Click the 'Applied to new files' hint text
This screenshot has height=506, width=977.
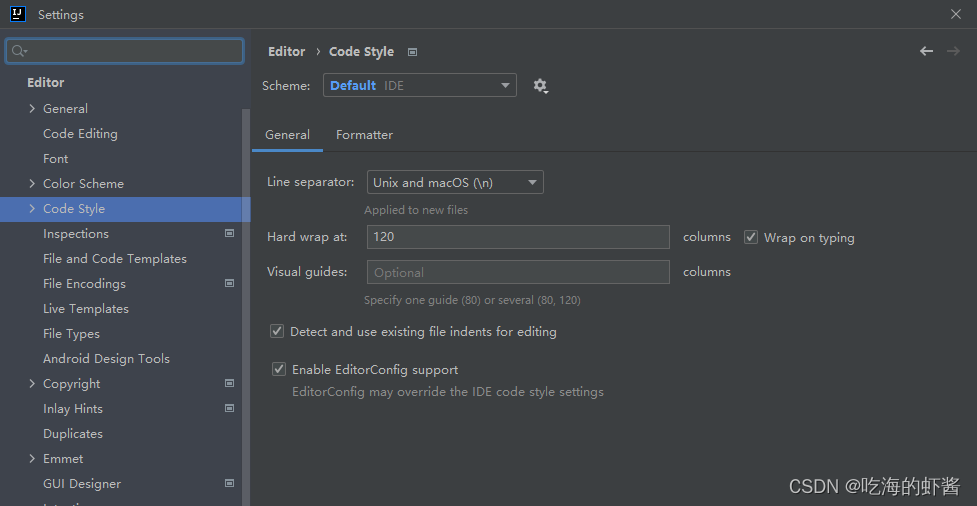point(416,210)
